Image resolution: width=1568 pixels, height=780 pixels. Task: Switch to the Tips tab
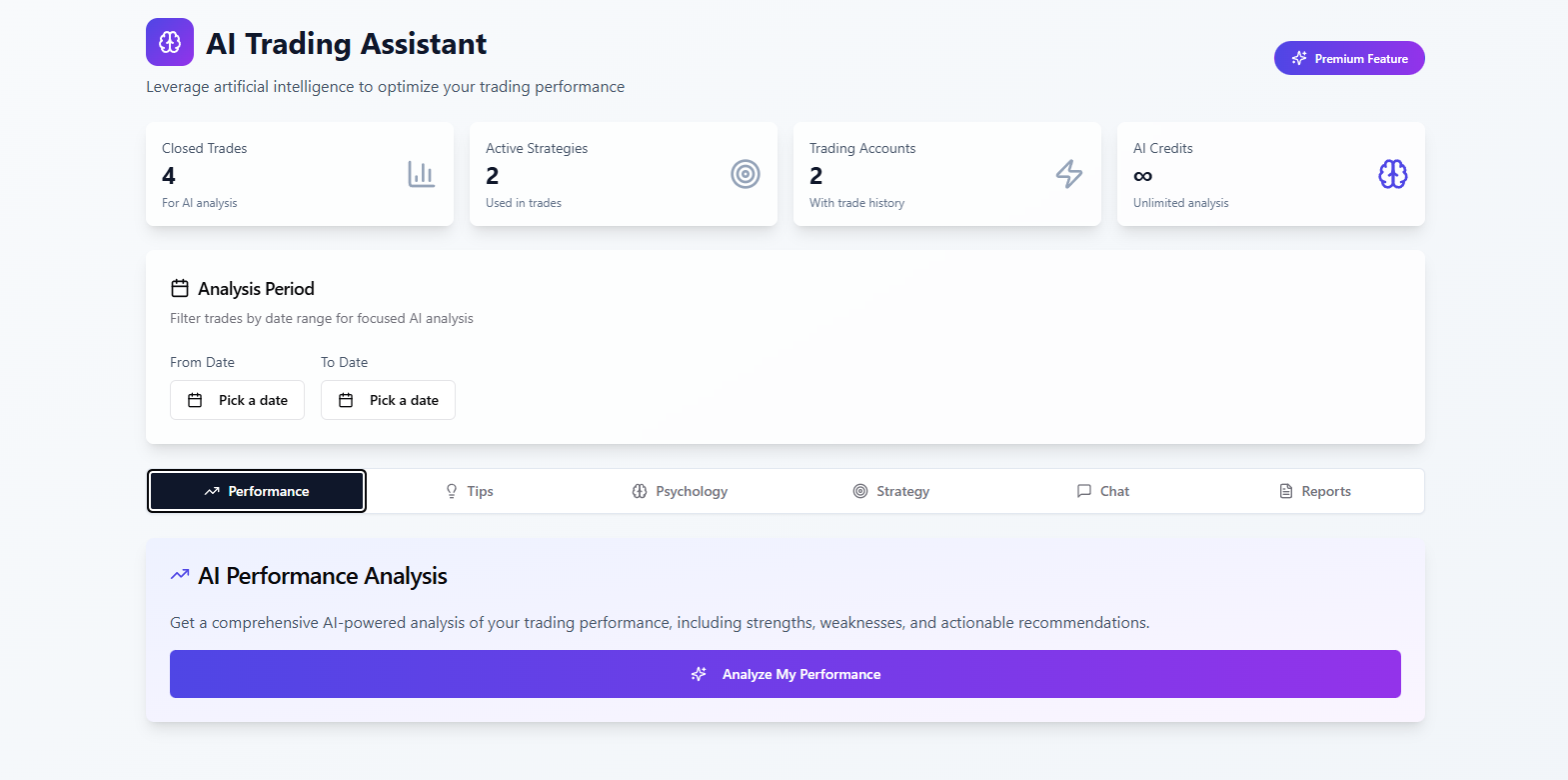469,491
